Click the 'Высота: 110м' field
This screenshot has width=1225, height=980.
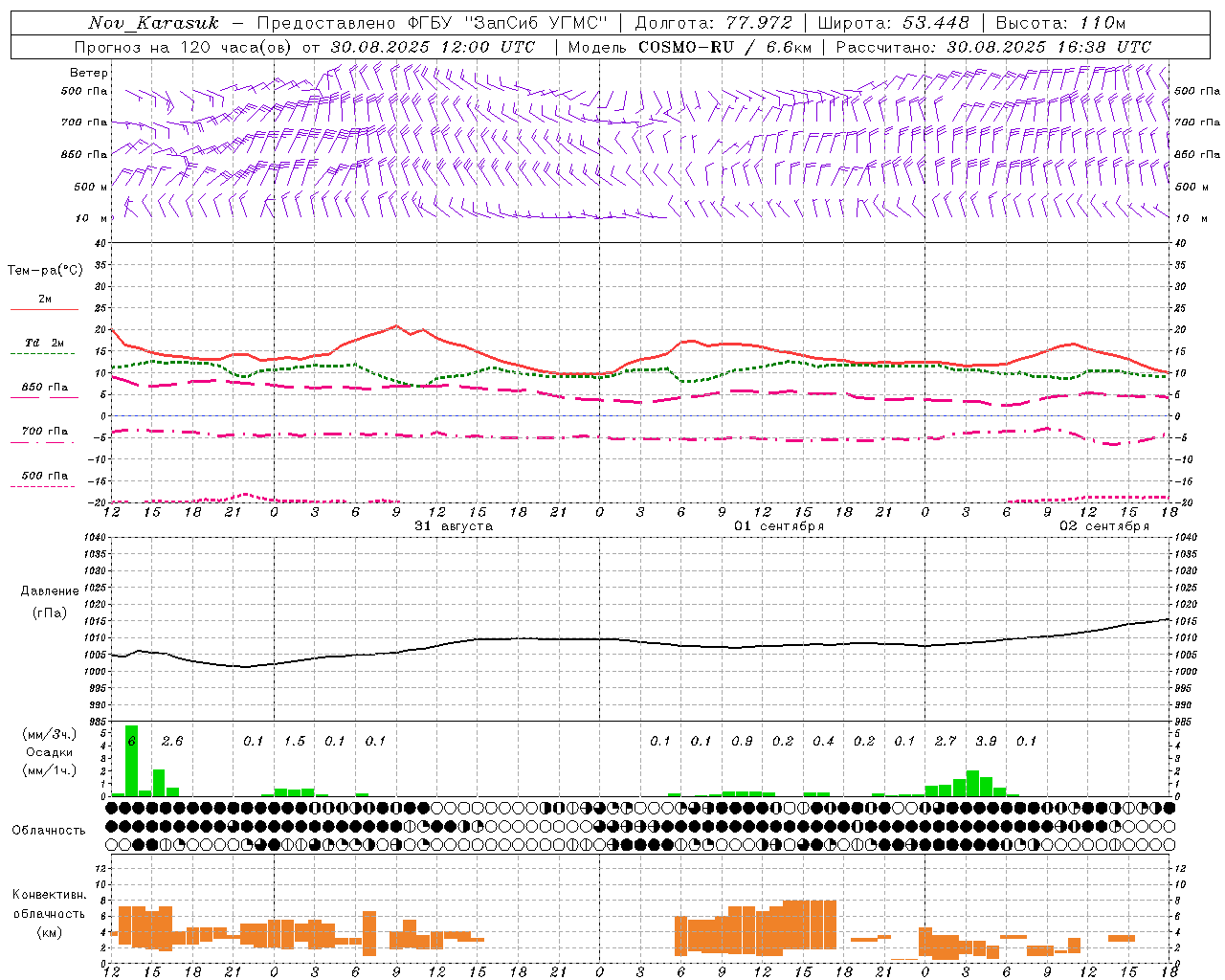1060,23
